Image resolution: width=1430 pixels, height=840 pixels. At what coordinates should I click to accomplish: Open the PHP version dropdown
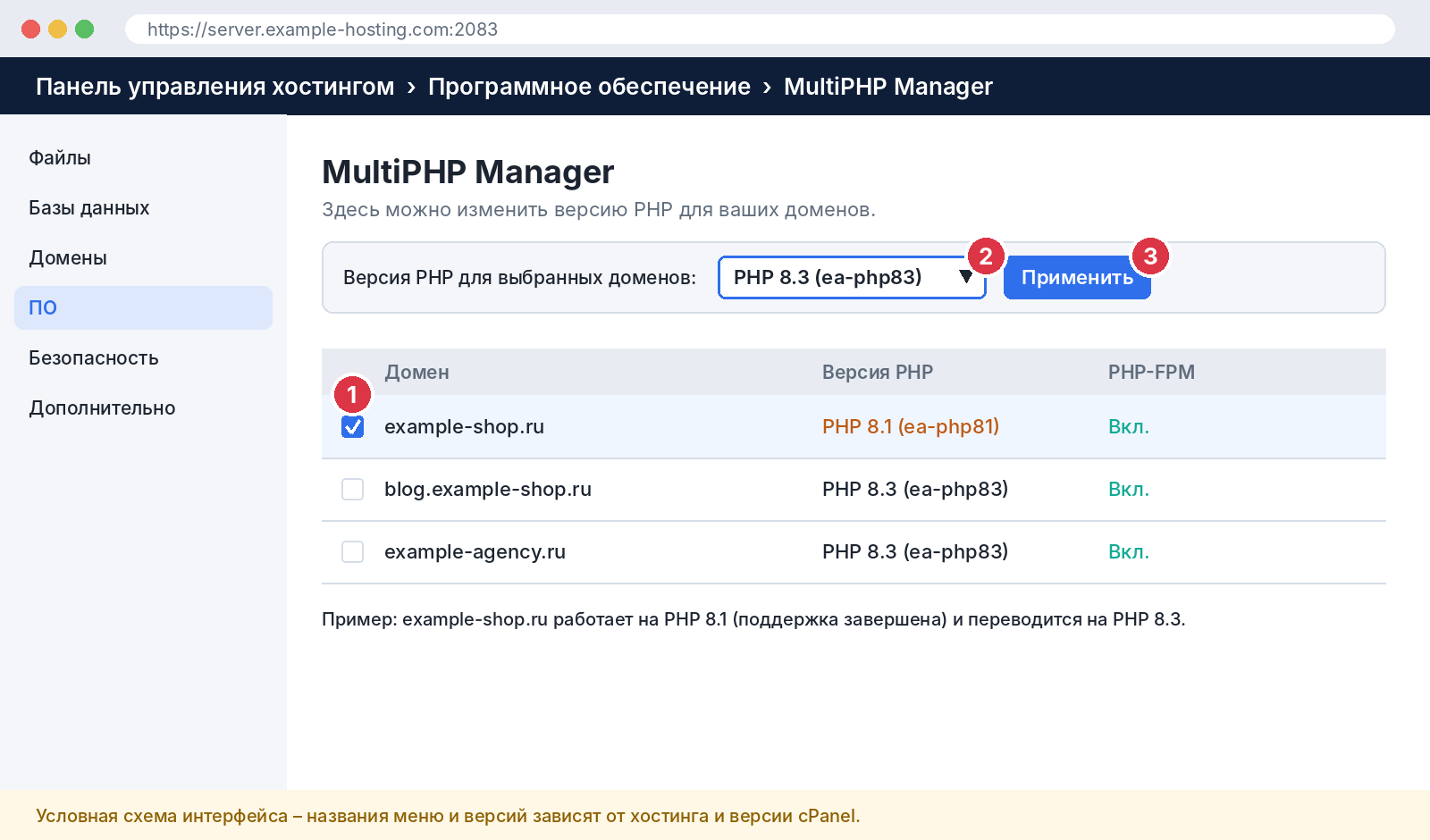[852, 277]
